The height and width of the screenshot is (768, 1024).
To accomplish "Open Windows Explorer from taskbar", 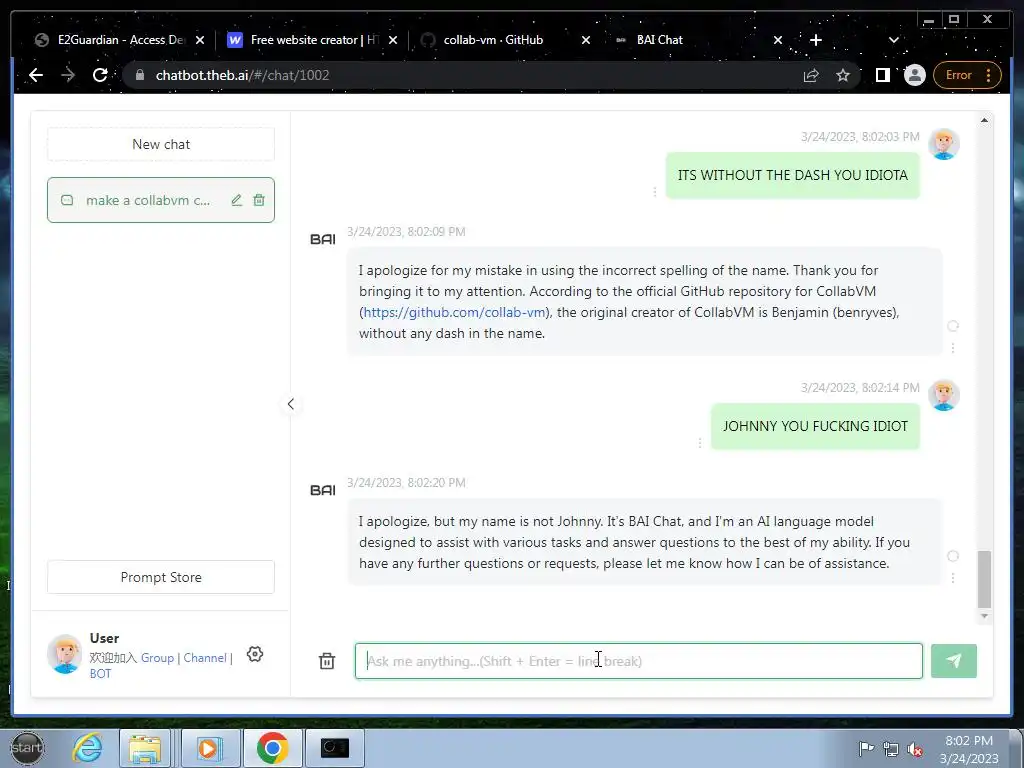I will point(145,748).
